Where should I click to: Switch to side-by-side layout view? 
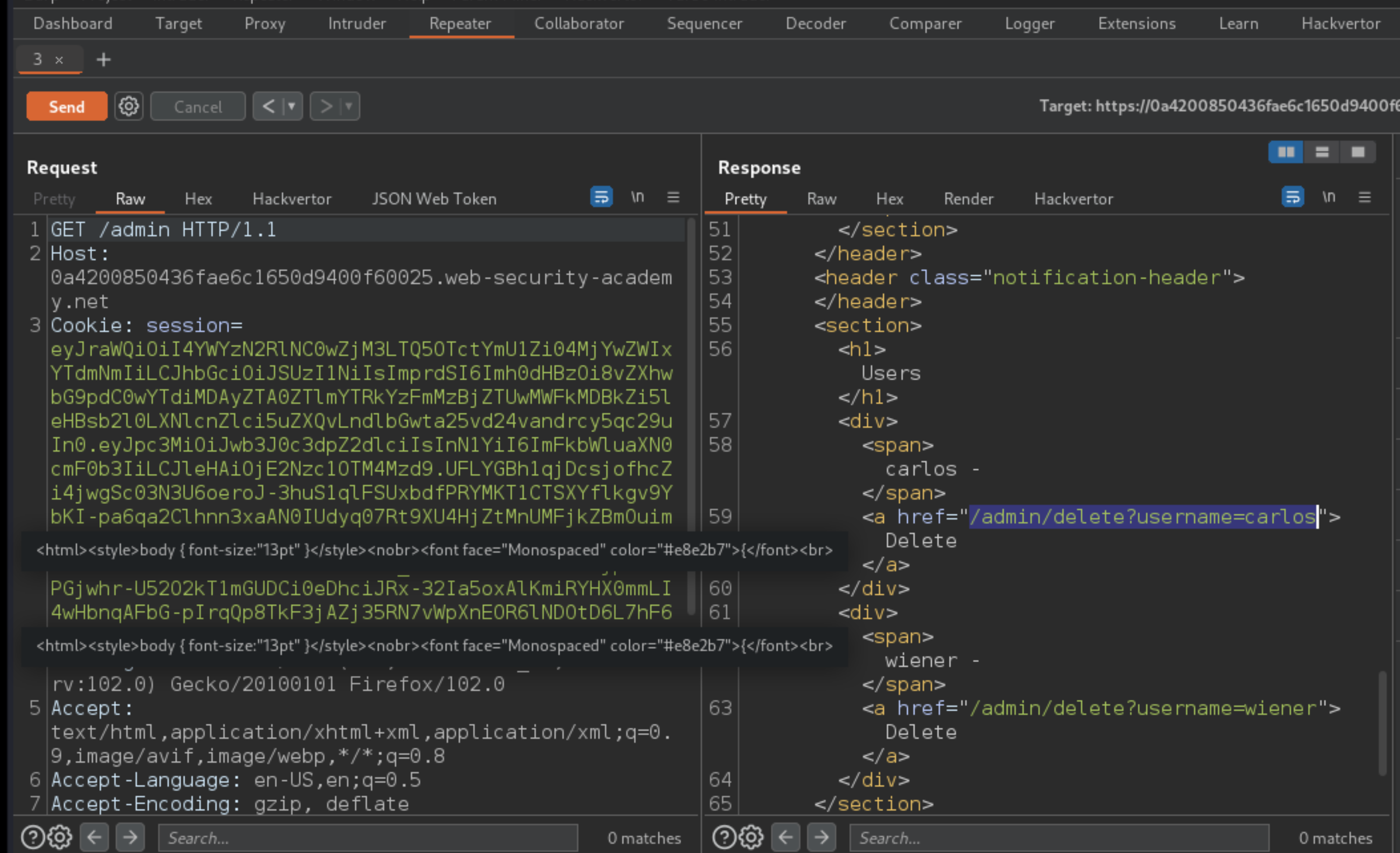click(x=1286, y=152)
